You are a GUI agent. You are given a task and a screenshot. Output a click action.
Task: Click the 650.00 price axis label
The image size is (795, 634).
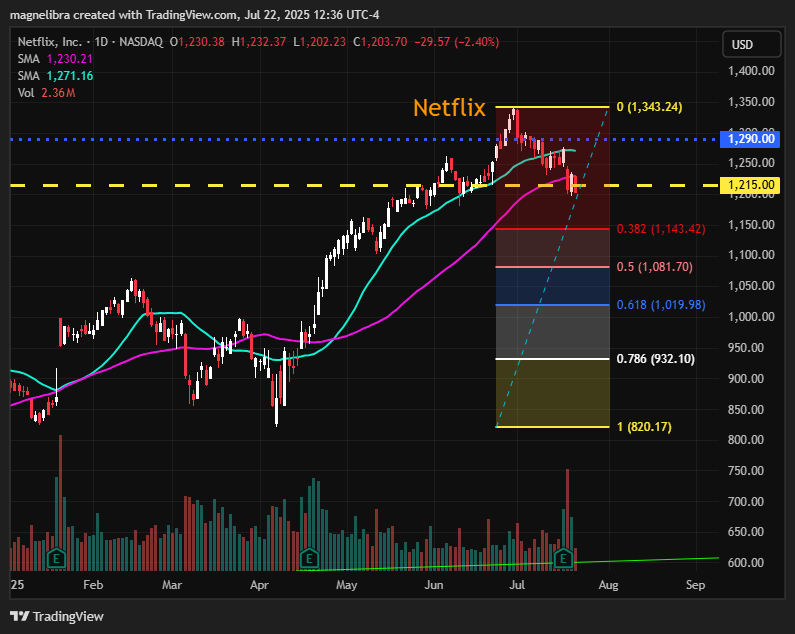pos(746,532)
